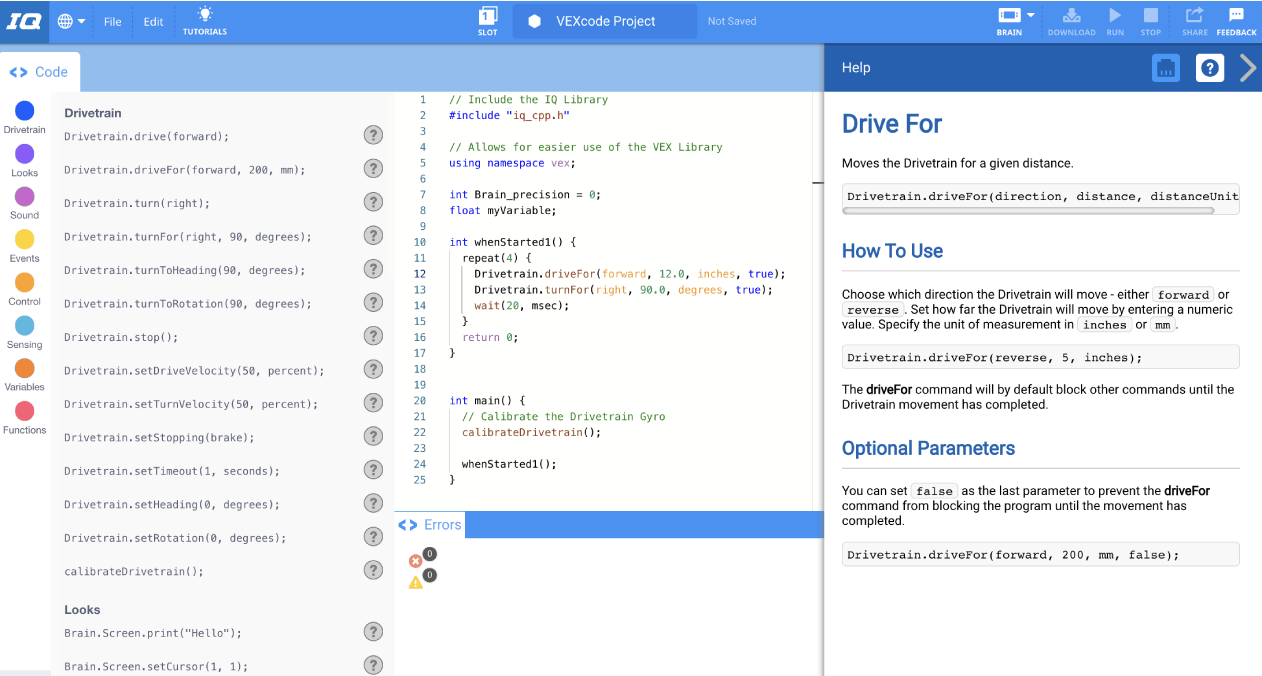This screenshot has width=1262, height=676.
Task: Select the Sensing category circle
Action: click(24, 325)
